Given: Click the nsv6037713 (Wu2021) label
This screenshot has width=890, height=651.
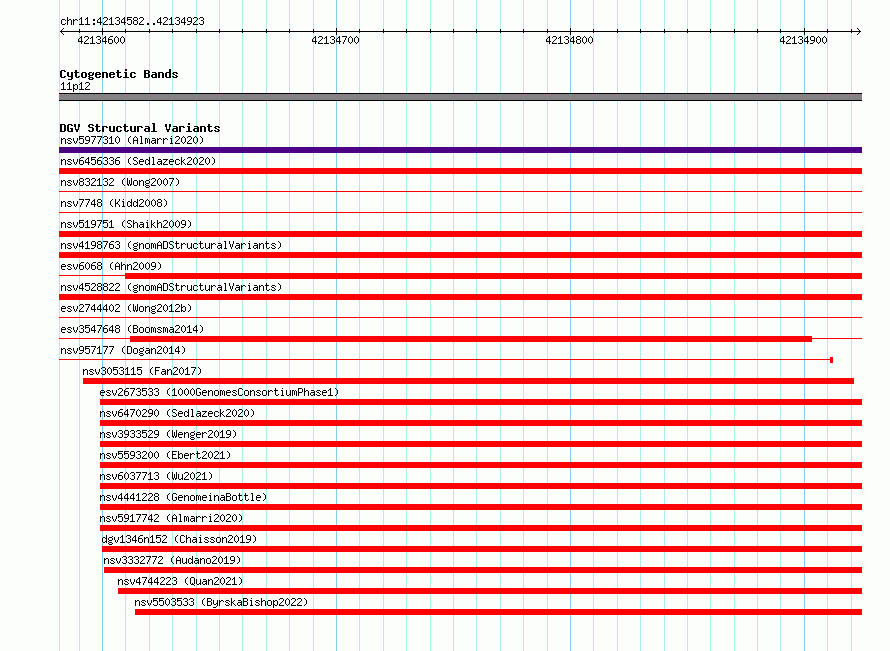Looking at the screenshot, I should pyautogui.click(x=156, y=476).
